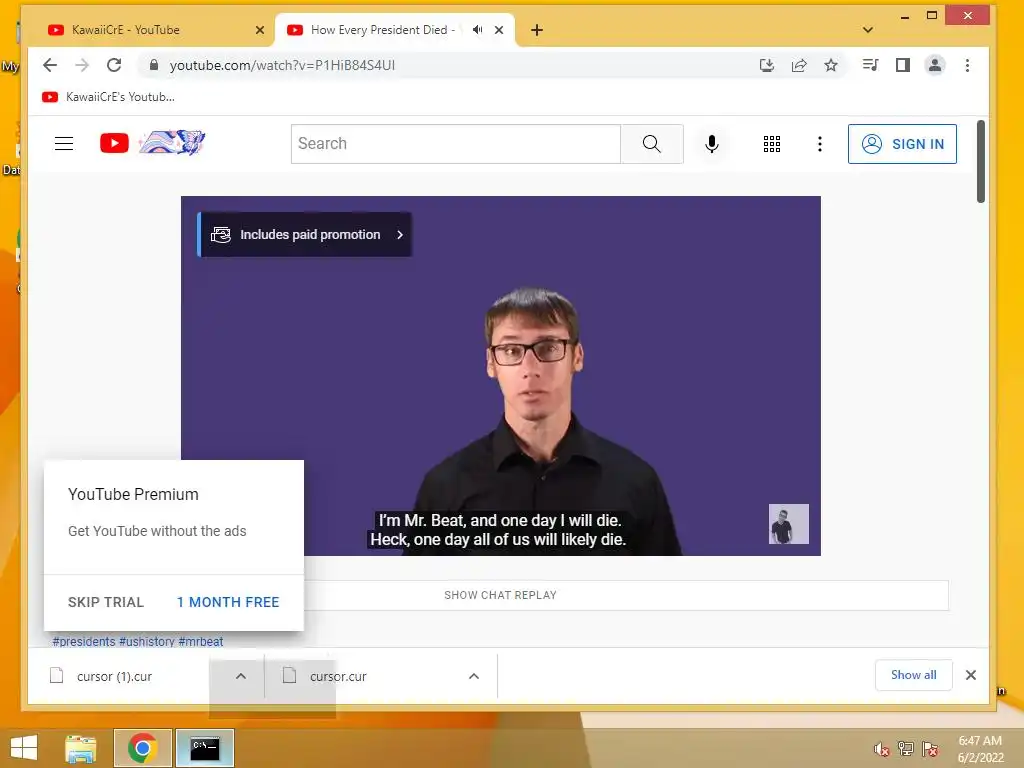This screenshot has height=768, width=1024.
Task: Open the media control icon in toolbar
Action: [870, 65]
